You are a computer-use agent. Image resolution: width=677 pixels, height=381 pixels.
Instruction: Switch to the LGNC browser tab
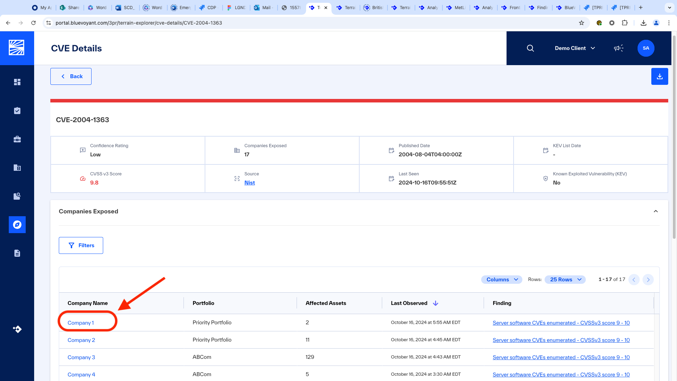click(235, 7)
